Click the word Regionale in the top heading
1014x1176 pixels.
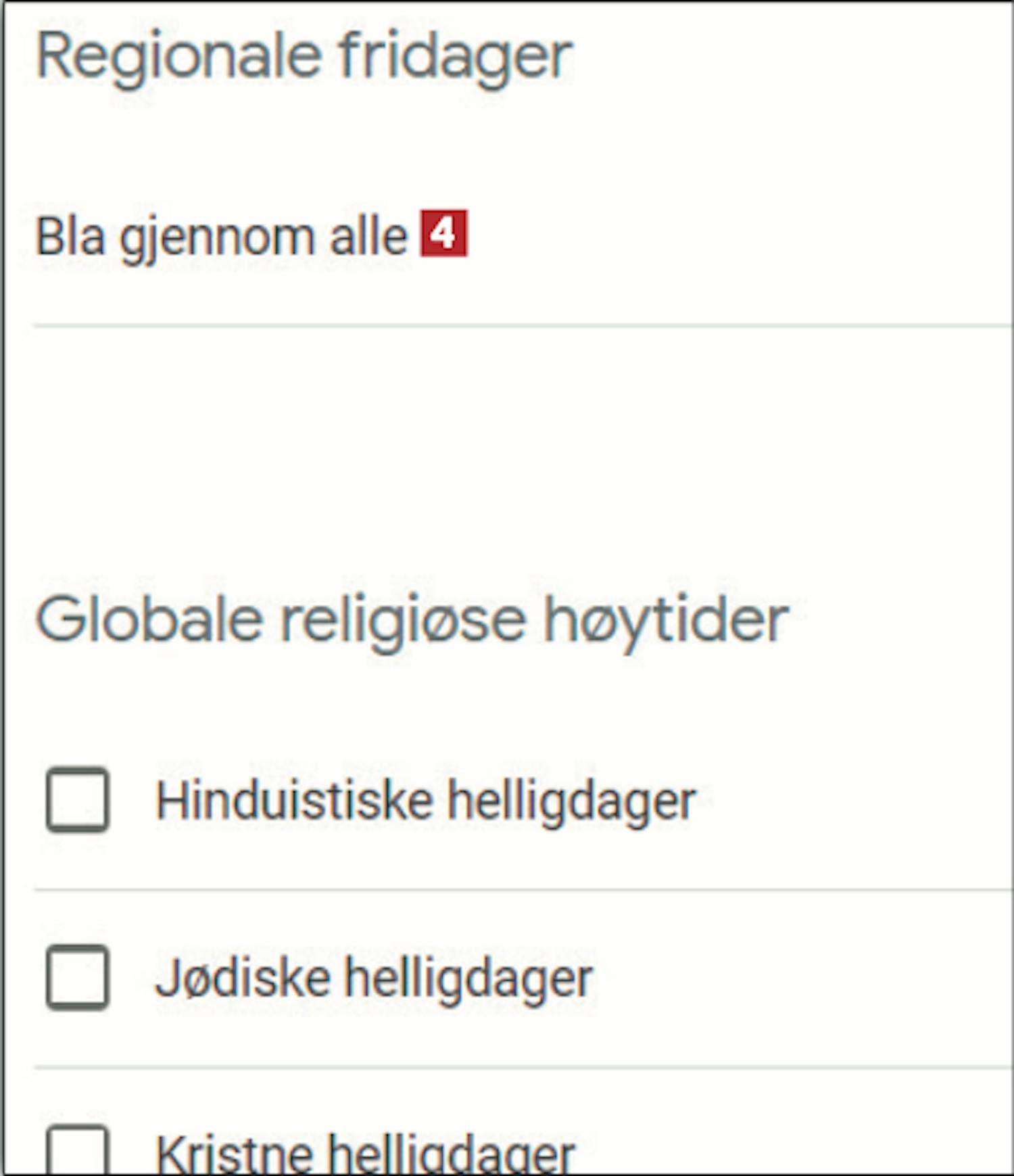(178, 56)
